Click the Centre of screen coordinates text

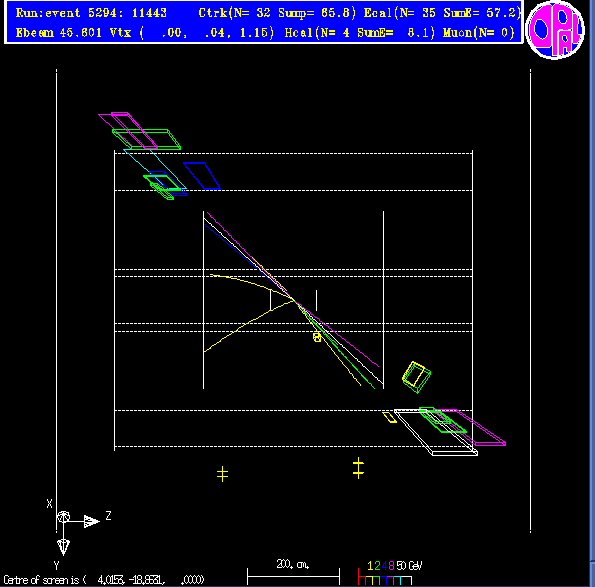pos(104,580)
